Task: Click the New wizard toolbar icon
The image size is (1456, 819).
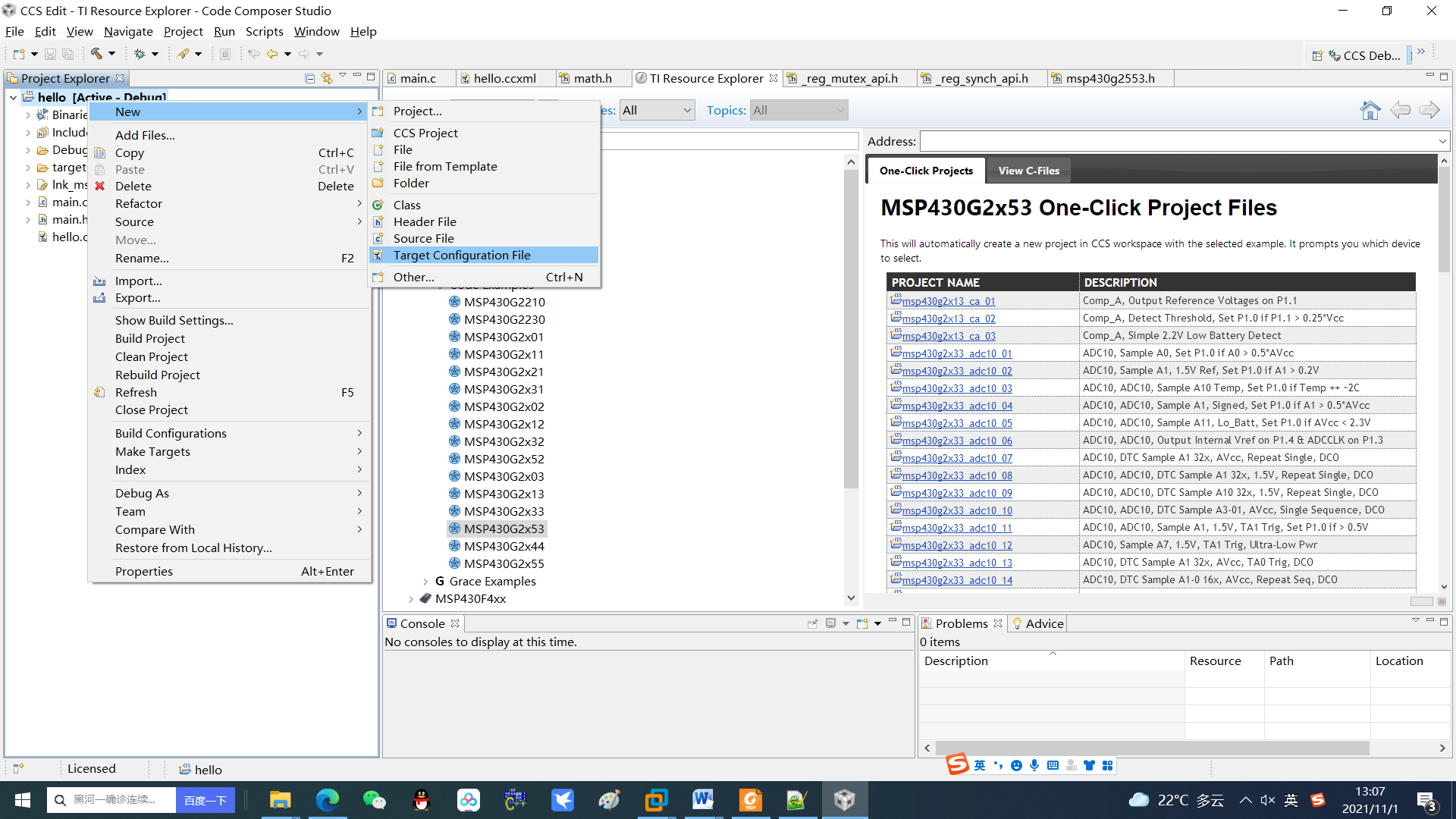Action: pos(19,54)
